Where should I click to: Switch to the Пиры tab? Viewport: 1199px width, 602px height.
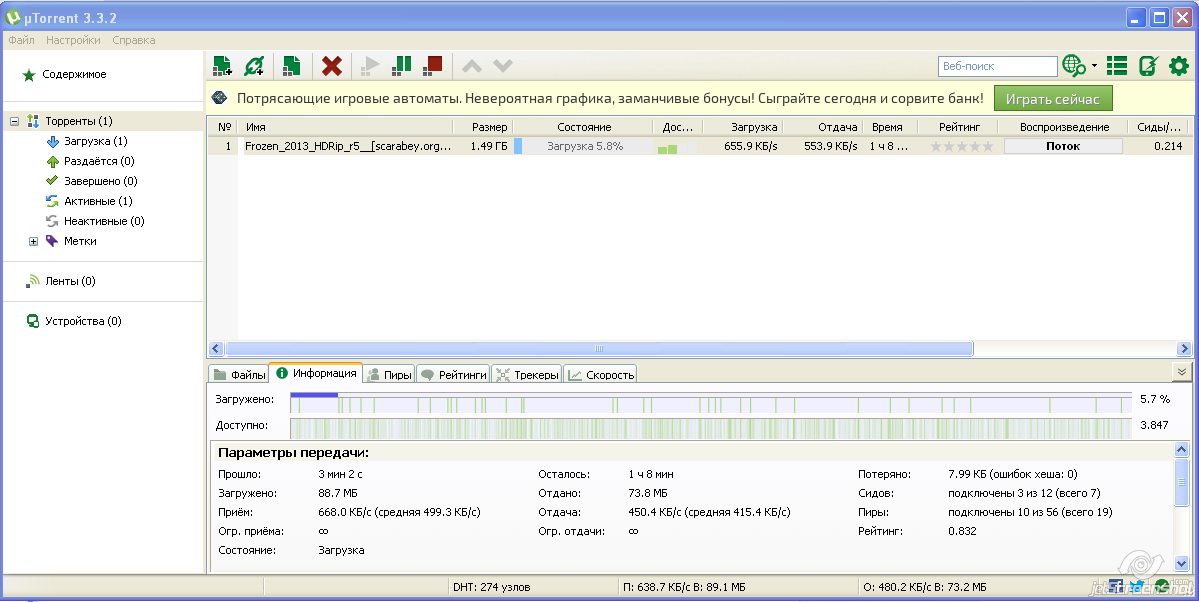click(389, 375)
